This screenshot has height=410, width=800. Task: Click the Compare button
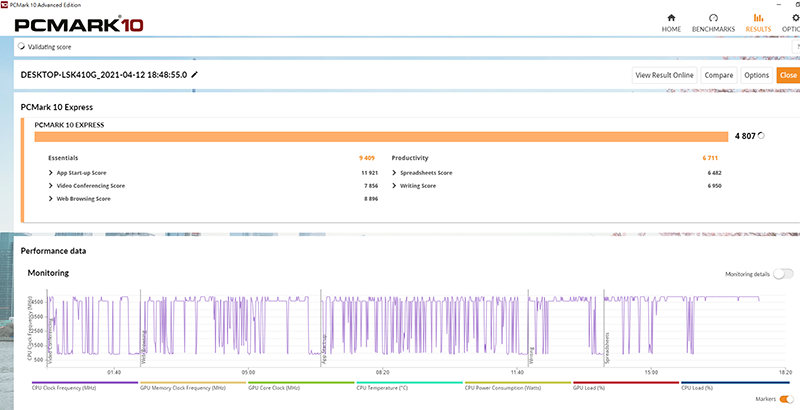(719, 75)
